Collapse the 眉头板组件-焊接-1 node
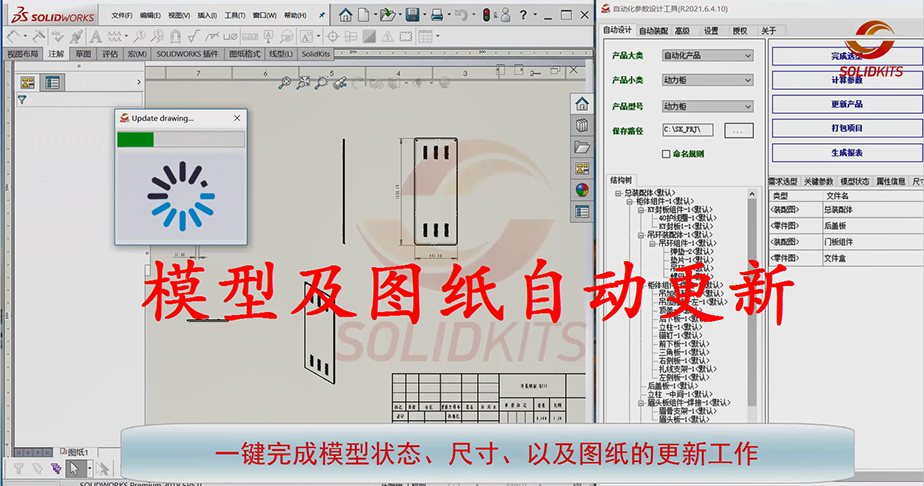 click(641, 404)
